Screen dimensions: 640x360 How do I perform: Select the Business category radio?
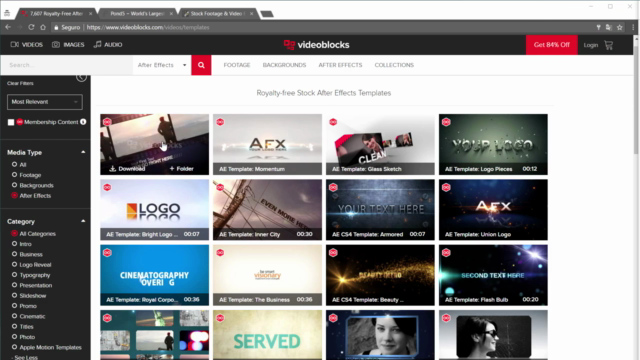(x=14, y=254)
